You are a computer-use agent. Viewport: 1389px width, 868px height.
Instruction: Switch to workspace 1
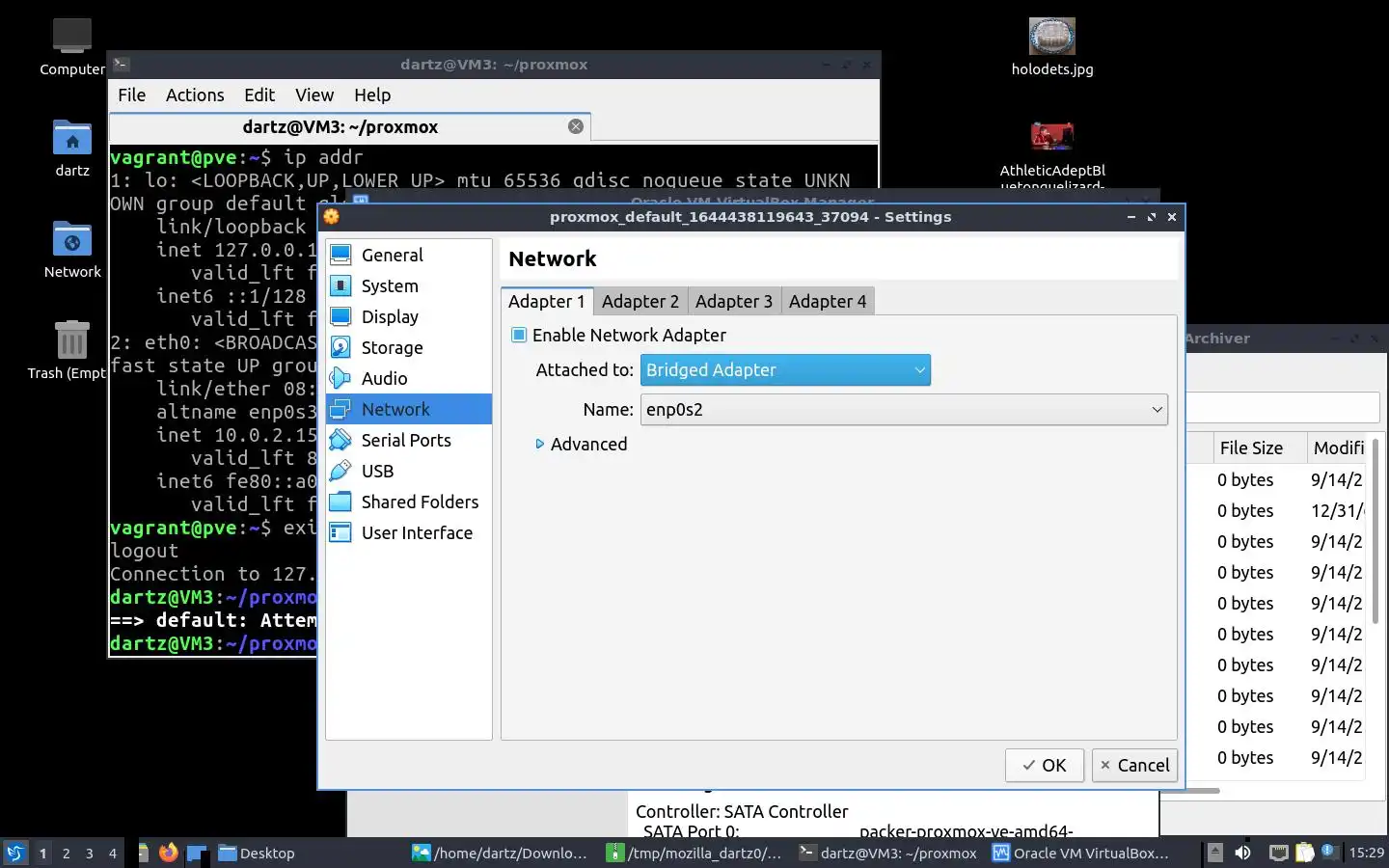[42, 853]
